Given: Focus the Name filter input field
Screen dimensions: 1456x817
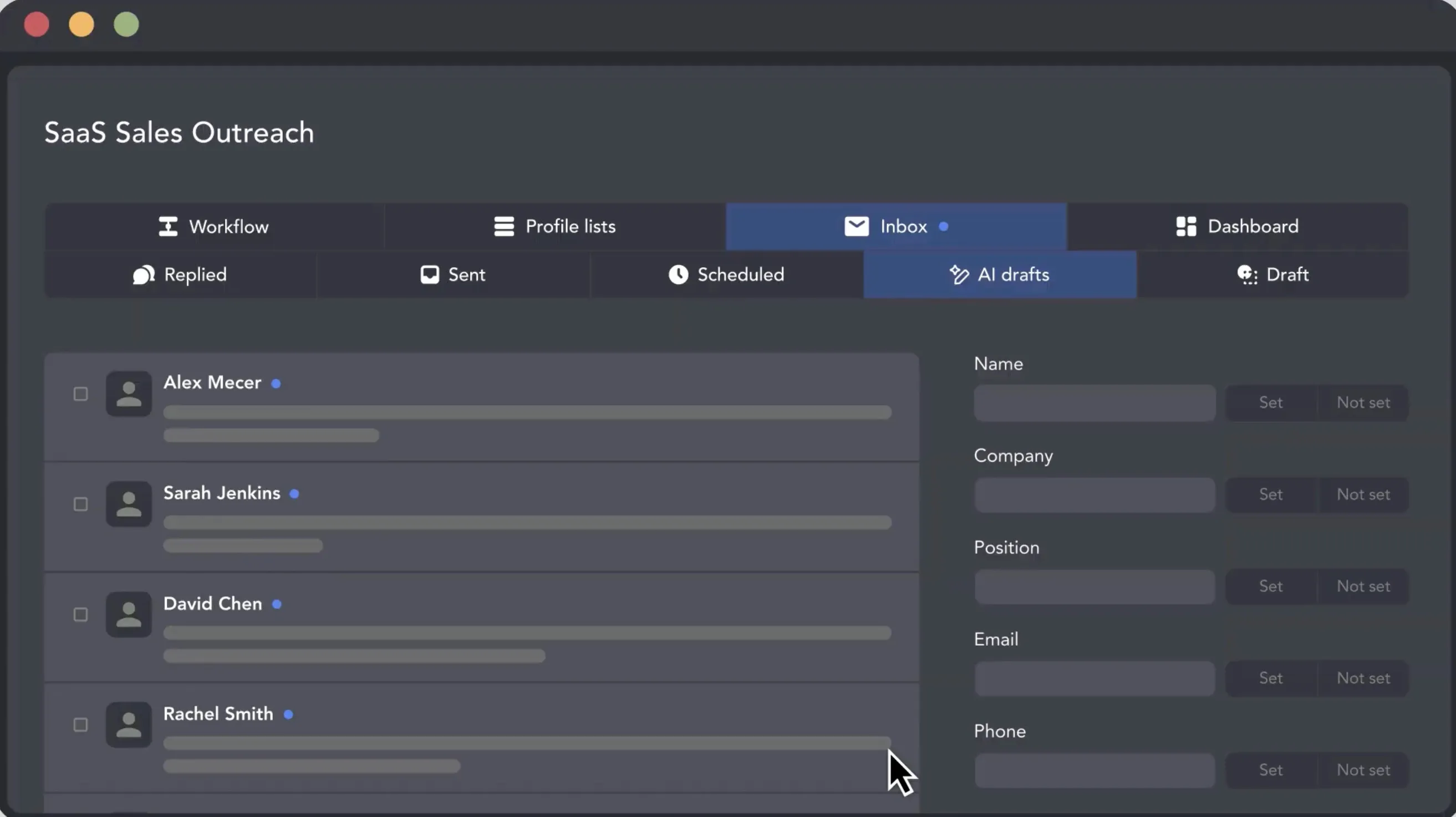Looking at the screenshot, I should [x=1094, y=403].
